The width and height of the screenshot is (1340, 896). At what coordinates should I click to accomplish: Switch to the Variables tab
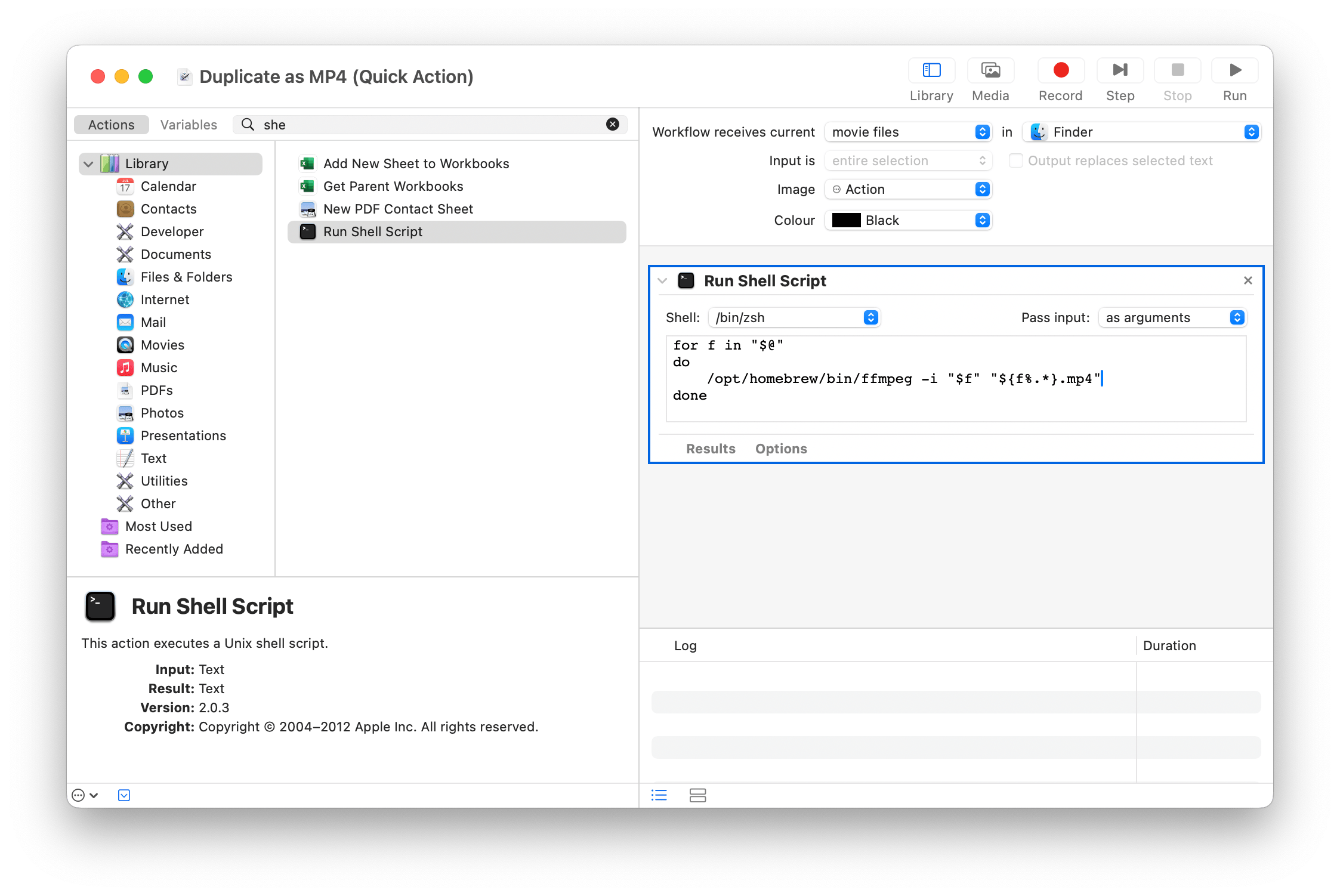(189, 125)
